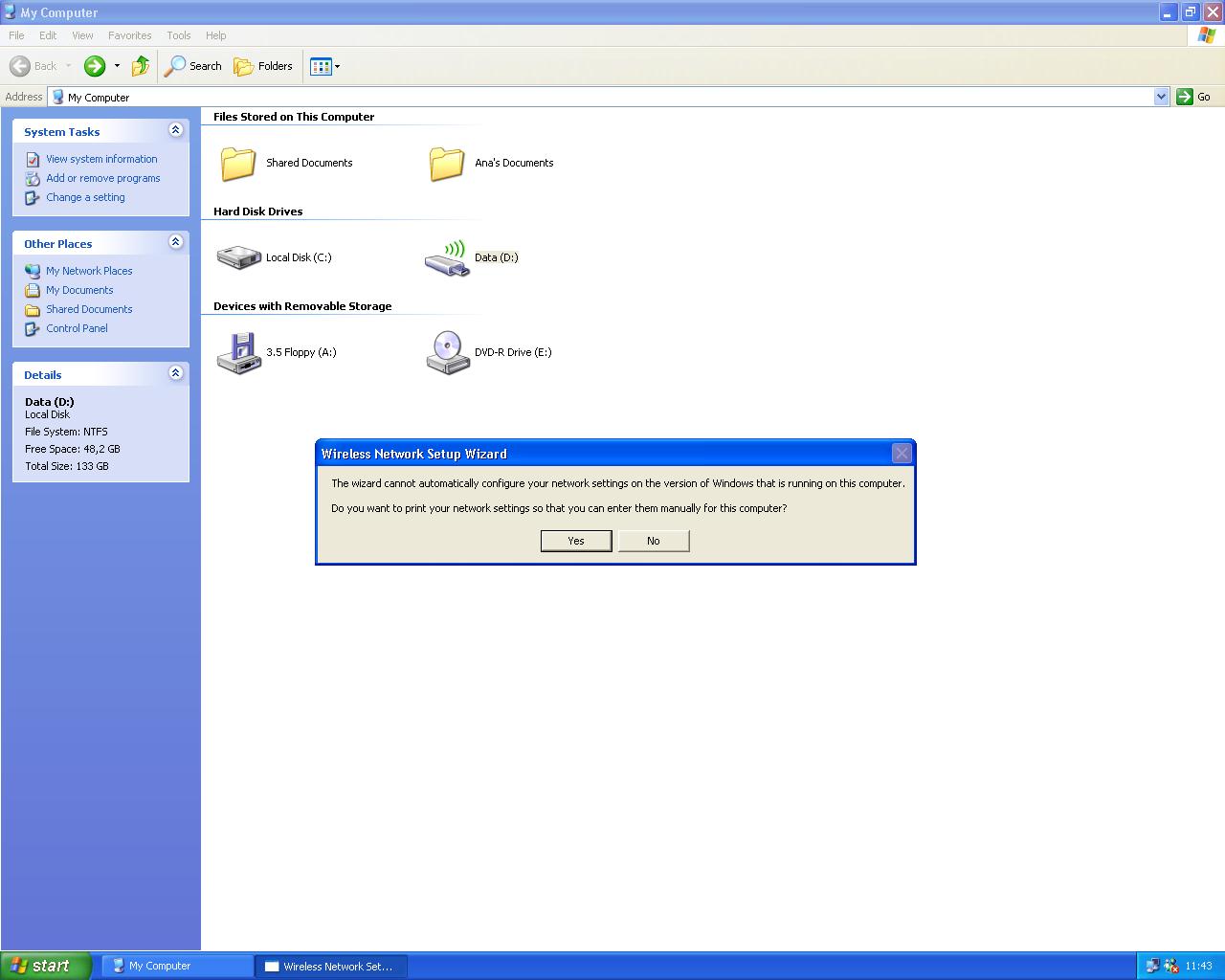Viewport: 1225px width, 980px height.
Task: Open the Tools menu
Action: pos(179,35)
